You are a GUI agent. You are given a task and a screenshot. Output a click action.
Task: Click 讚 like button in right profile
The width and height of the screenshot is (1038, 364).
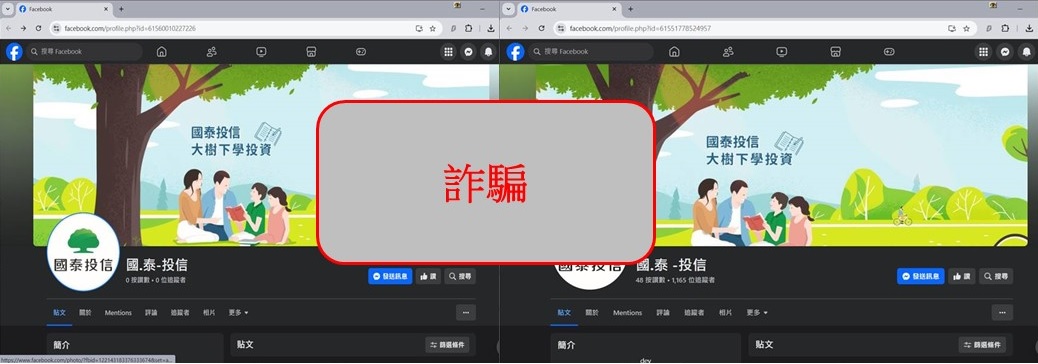click(961, 277)
